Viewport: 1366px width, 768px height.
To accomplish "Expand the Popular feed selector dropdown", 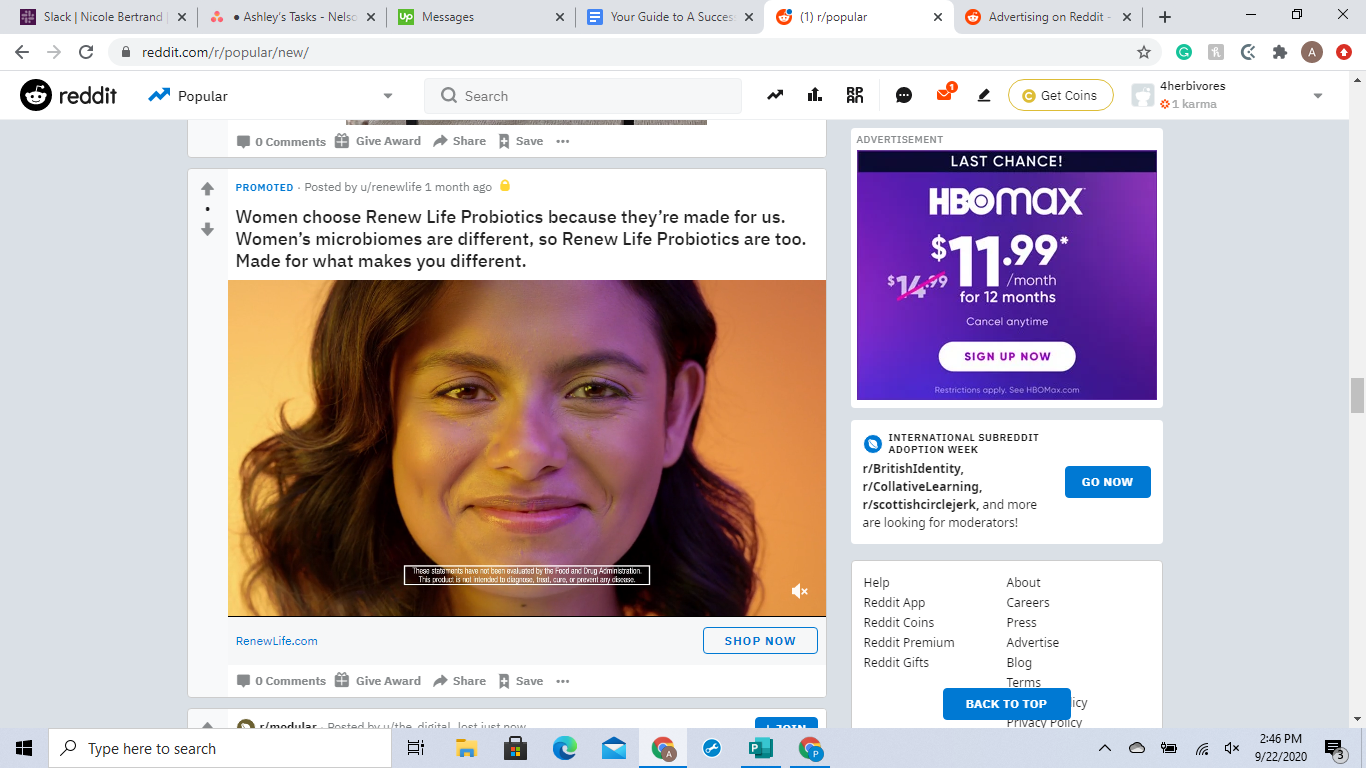I will click(x=388, y=96).
